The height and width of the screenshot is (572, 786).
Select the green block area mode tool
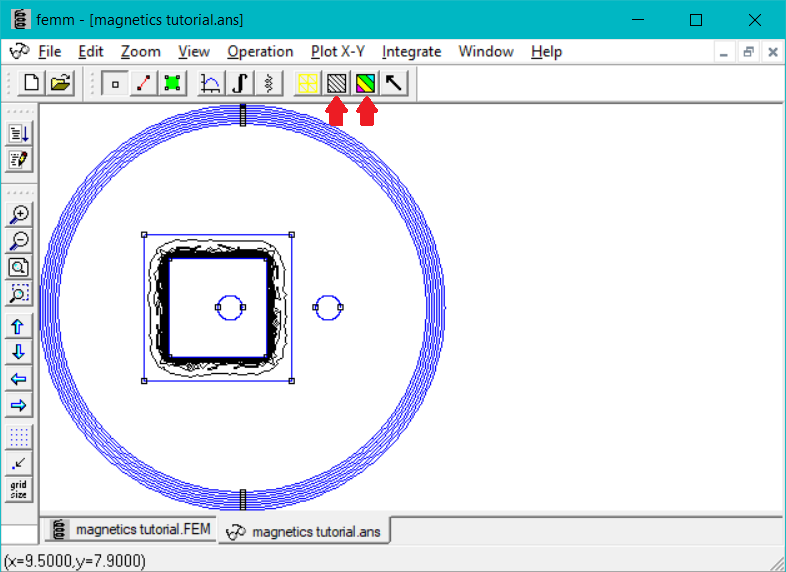(x=172, y=84)
